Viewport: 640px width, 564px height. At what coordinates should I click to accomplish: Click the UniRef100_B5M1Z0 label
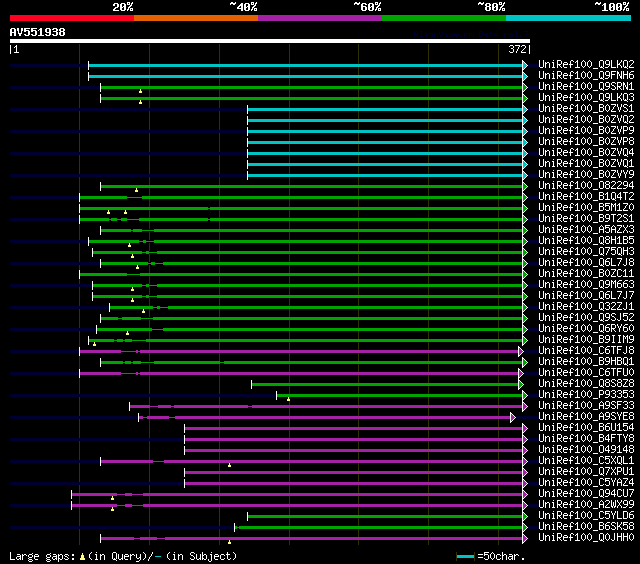pyautogui.click(x=586, y=208)
